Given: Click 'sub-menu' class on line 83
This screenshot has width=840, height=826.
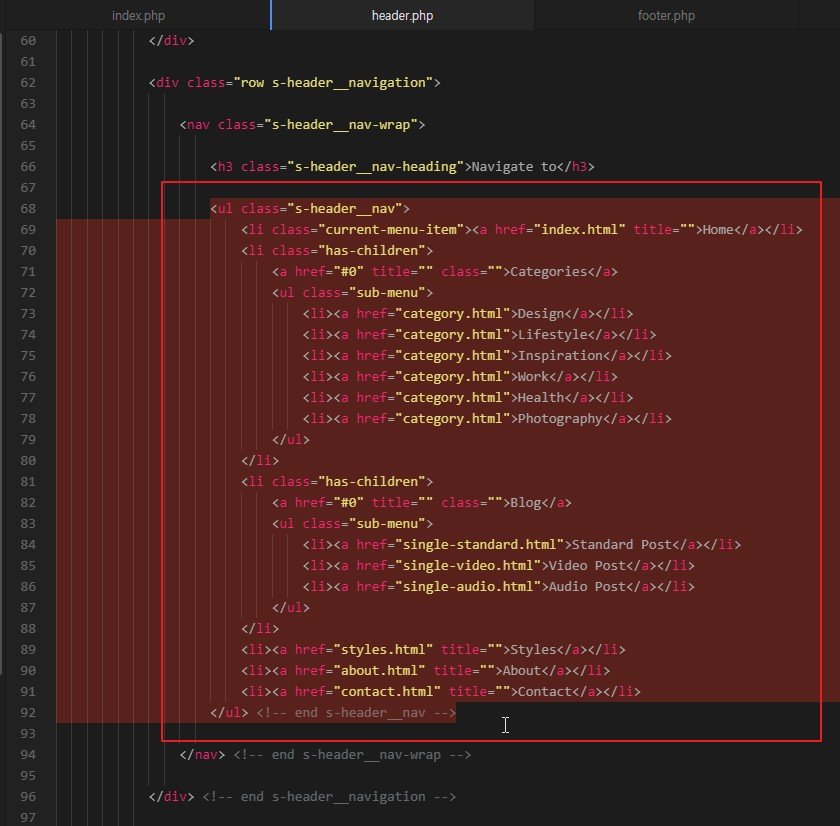Looking at the screenshot, I should pos(387,523).
